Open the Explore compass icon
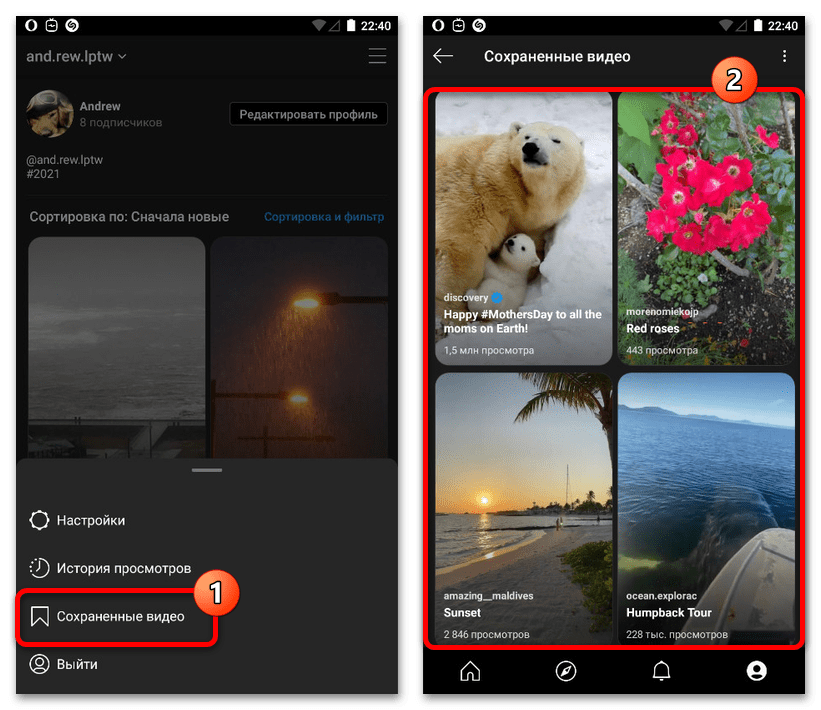The height and width of the screenshot is (710, 821). (x=565, y=671)
